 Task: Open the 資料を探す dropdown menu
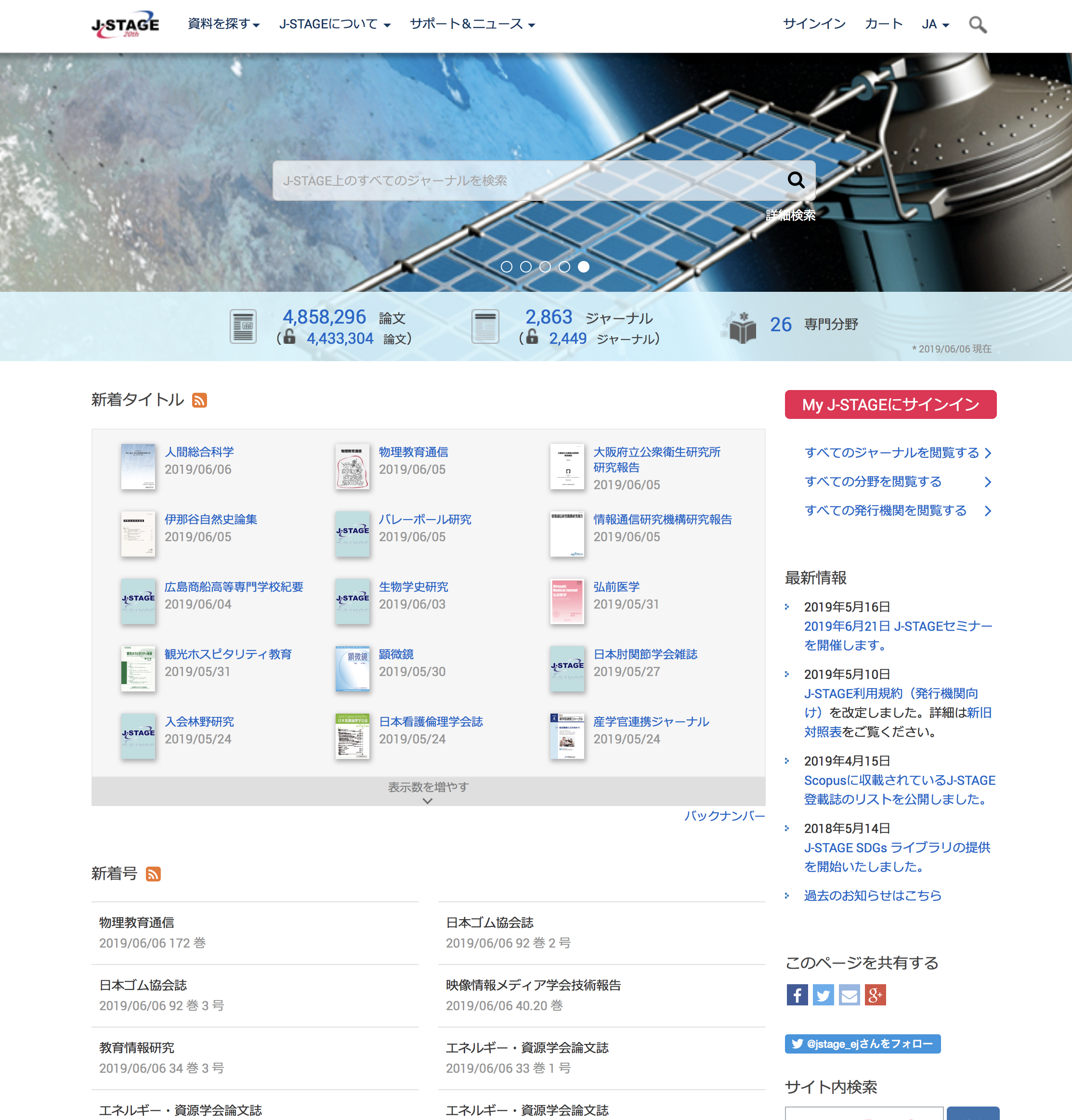click(x=223, y=24)
